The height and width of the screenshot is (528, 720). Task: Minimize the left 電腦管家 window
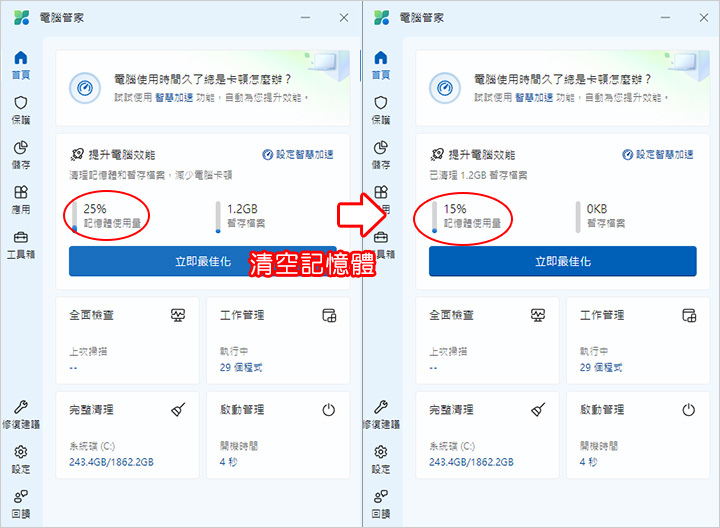pos(305,18)
